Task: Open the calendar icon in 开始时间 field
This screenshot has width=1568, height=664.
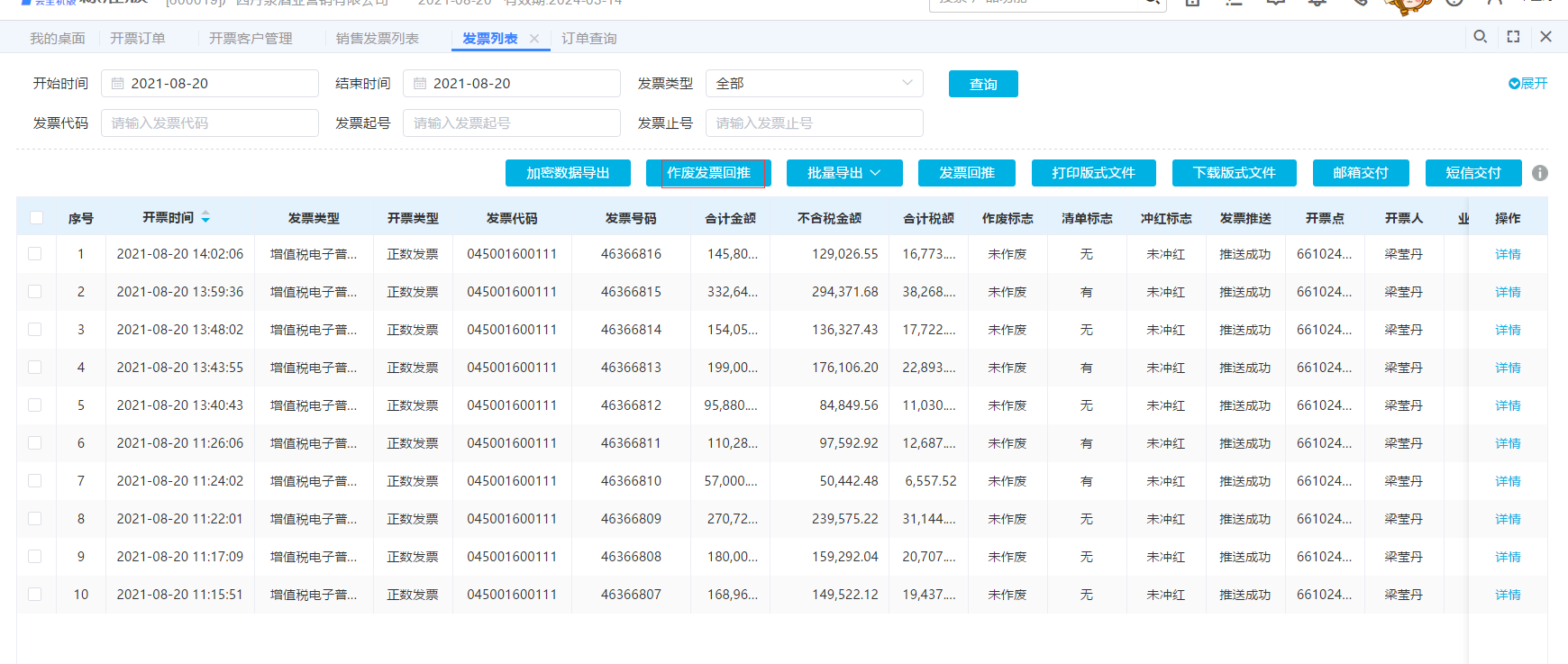Action: click(x=118, y=84)
